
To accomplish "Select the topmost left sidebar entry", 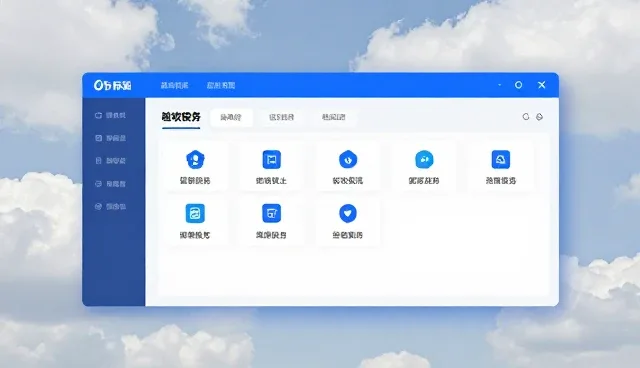I will [110, 115].
